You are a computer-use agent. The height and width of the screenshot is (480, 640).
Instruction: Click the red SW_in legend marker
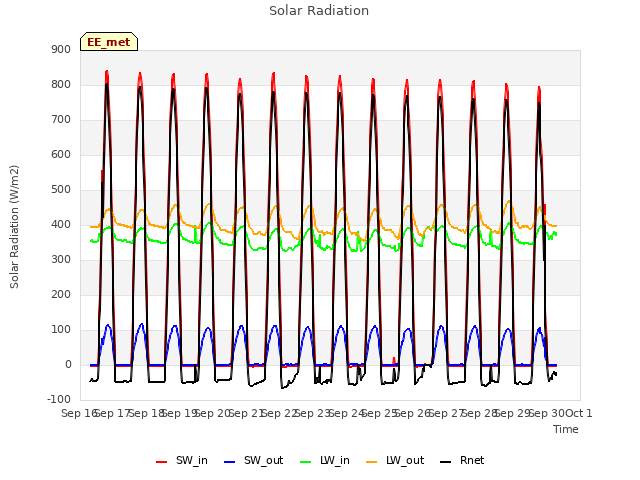point(162,462)
